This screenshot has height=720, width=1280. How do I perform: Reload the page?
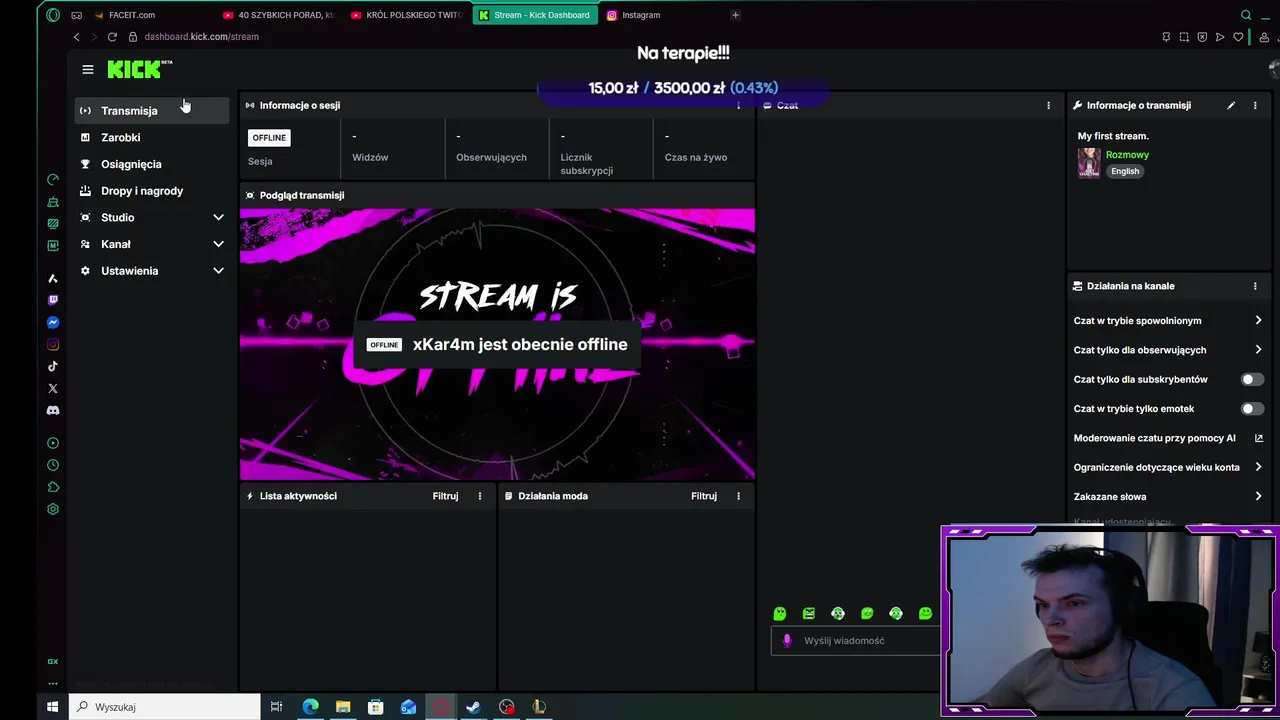point(112,37)
